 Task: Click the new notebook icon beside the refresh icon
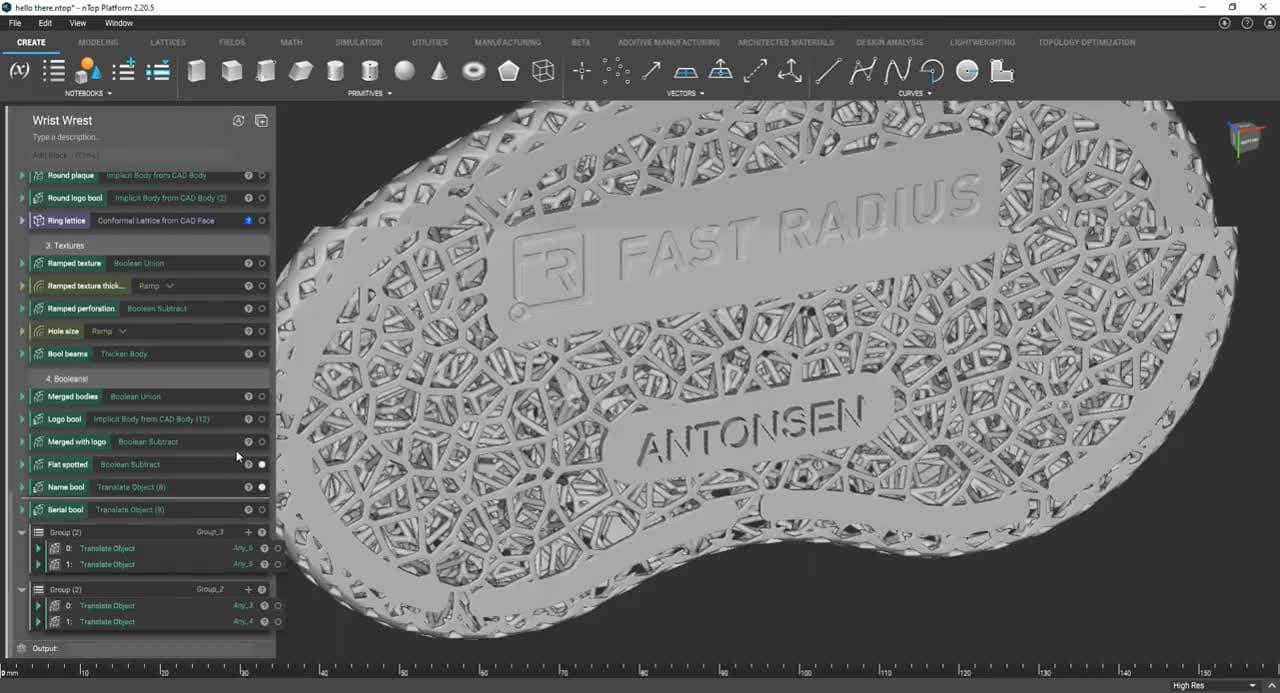tap(261, 120)
